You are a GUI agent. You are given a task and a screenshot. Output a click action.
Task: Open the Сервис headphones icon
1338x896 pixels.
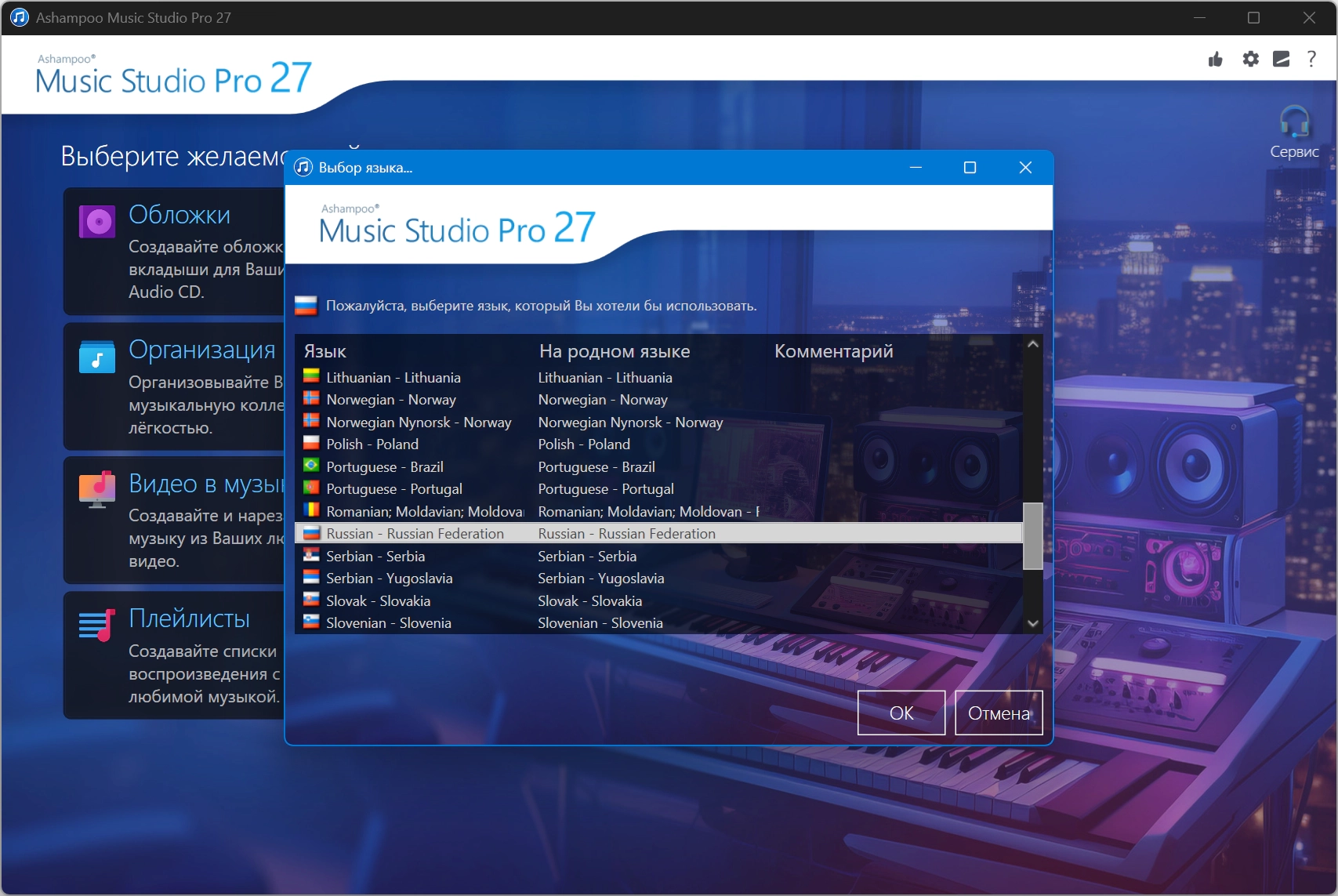pyautogui.click(x=1294, y=122)
